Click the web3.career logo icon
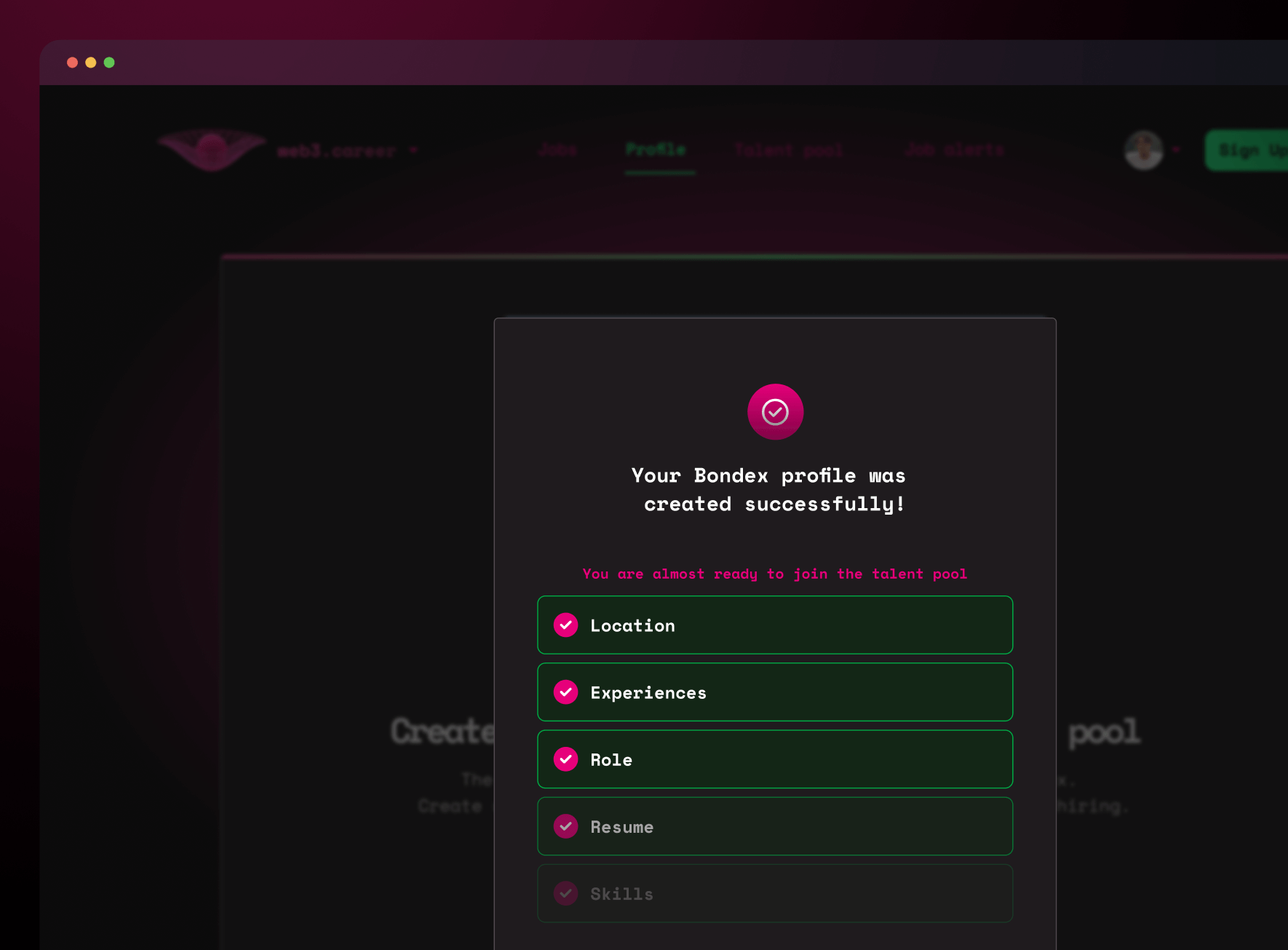The image size is (1288, 950). point(210,149)
